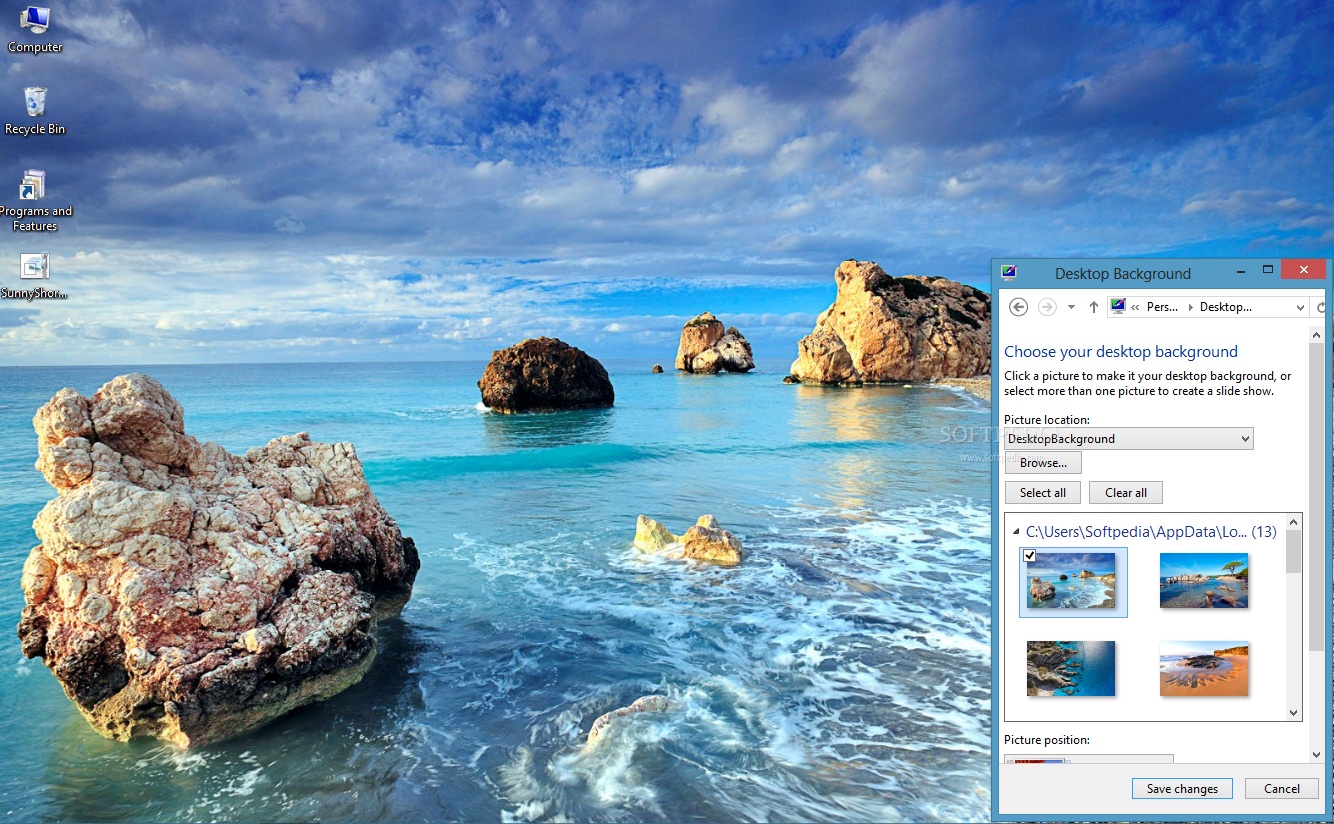Viewport: 1334px width, 824px height.
Task: Go up one level with Up arrow
Action: coord(1093,307)
